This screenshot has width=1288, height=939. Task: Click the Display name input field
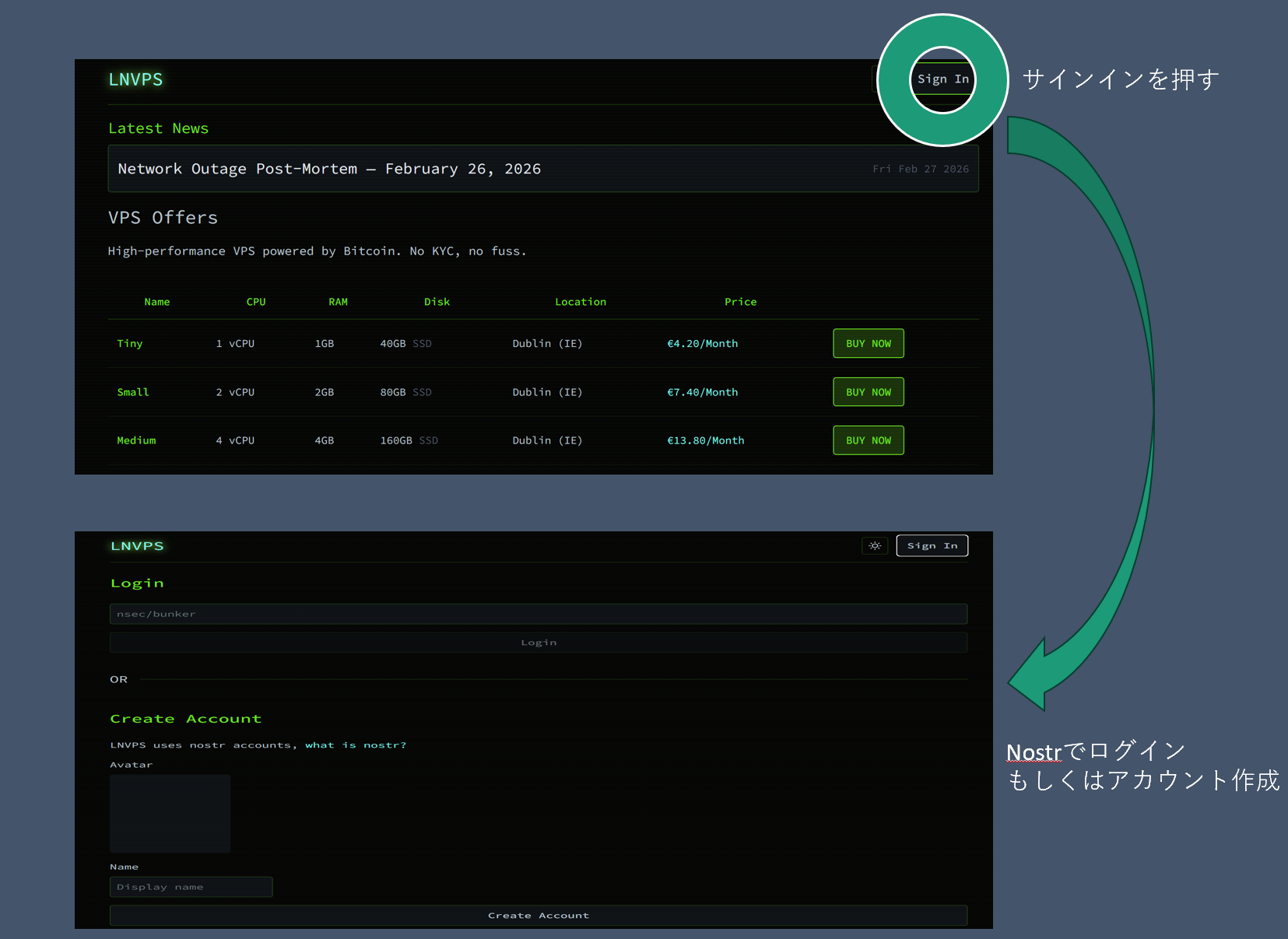tap(191, 887)
